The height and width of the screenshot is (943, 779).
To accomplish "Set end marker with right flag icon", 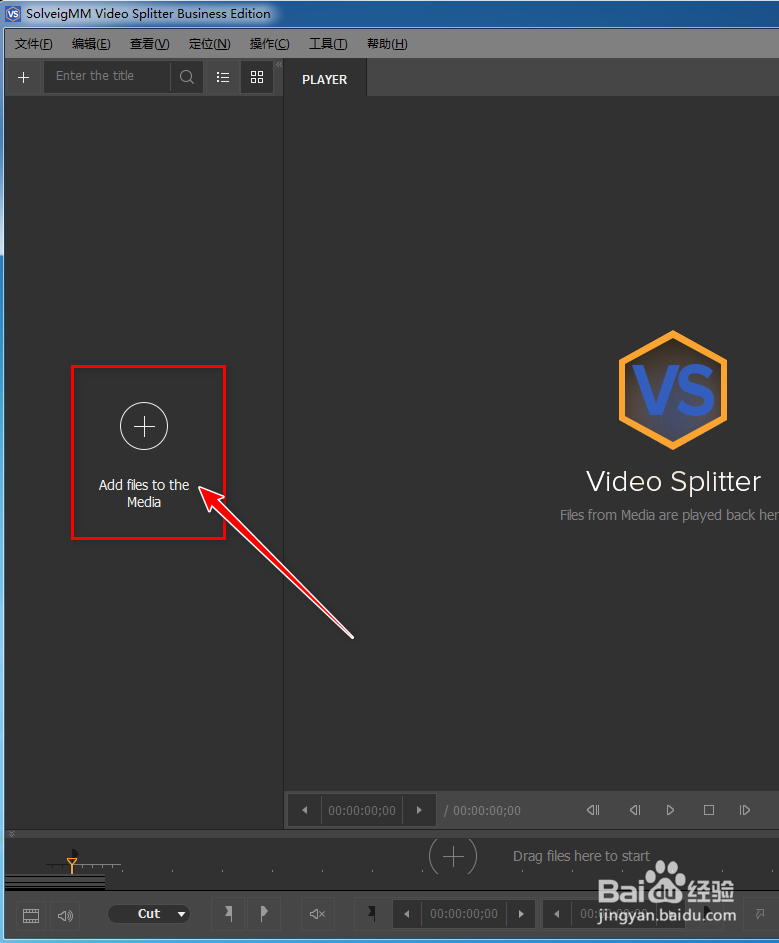I will point(263,914).
